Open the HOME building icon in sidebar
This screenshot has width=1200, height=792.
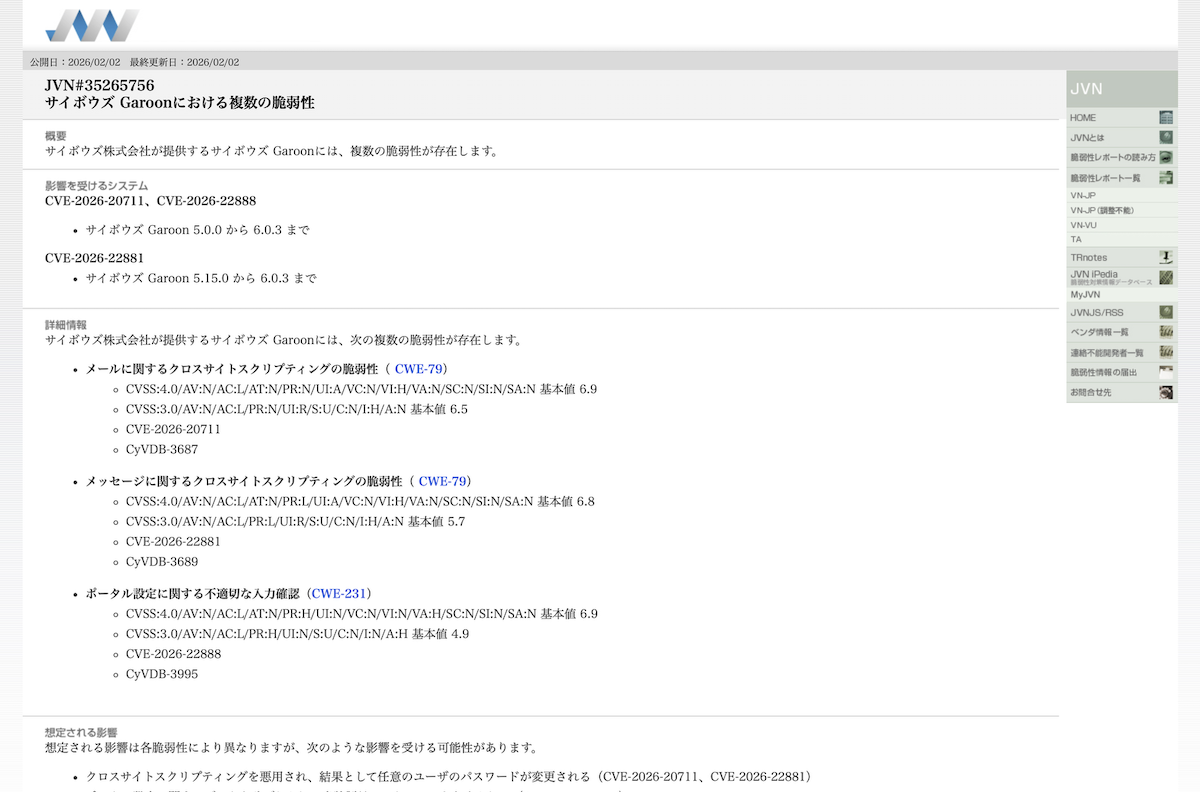1166,118
